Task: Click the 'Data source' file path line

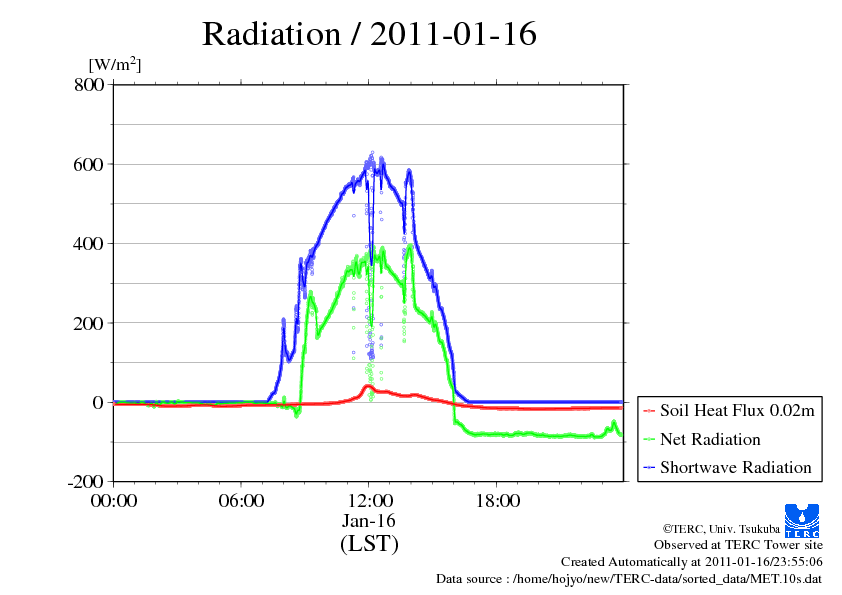Action: (x=629, y=579)
